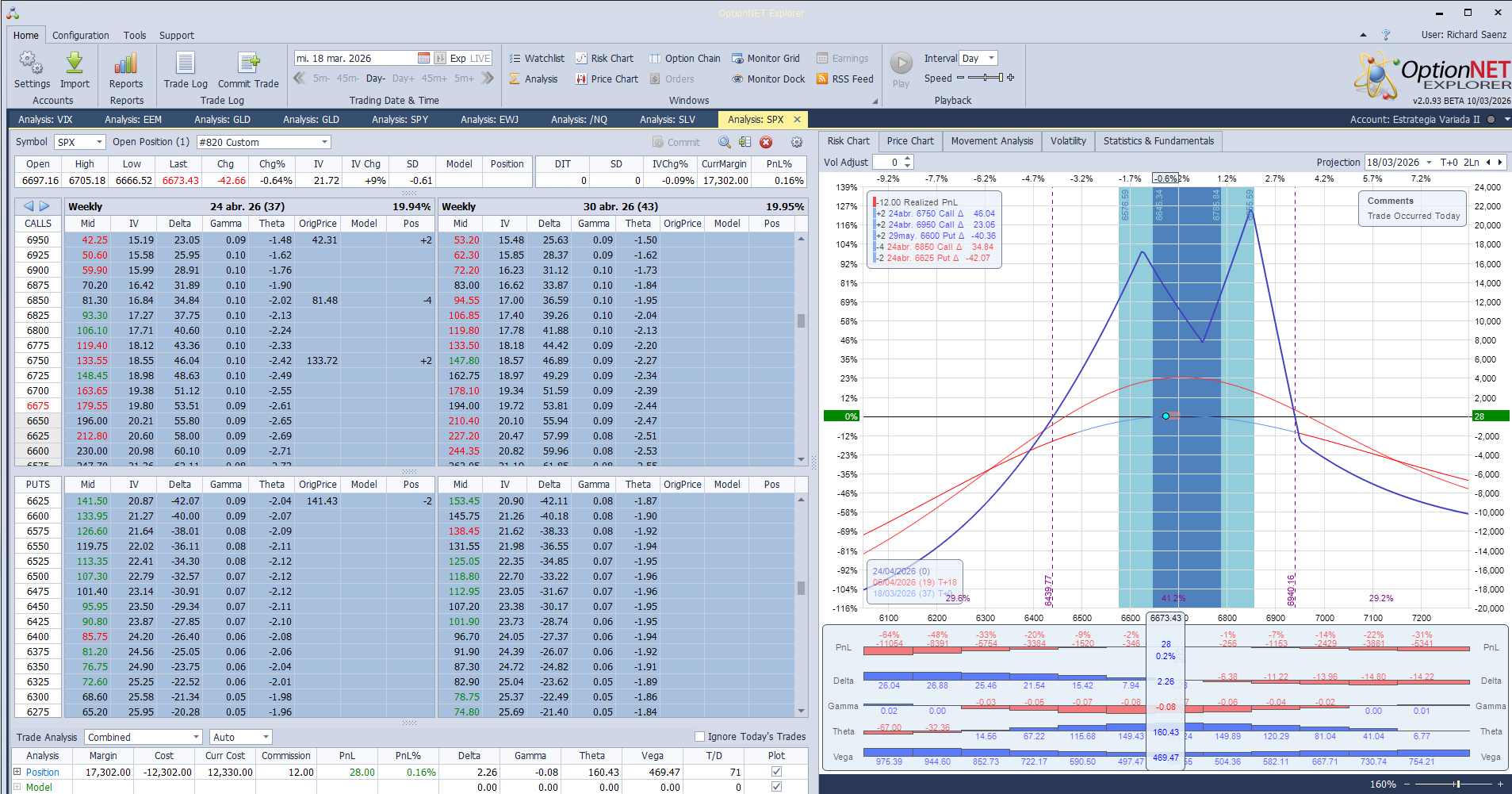Viewport: 1512px width, 794px height.
Task: Expand the Model row in Trade Analysis
Action: click(x=17, y=787)
